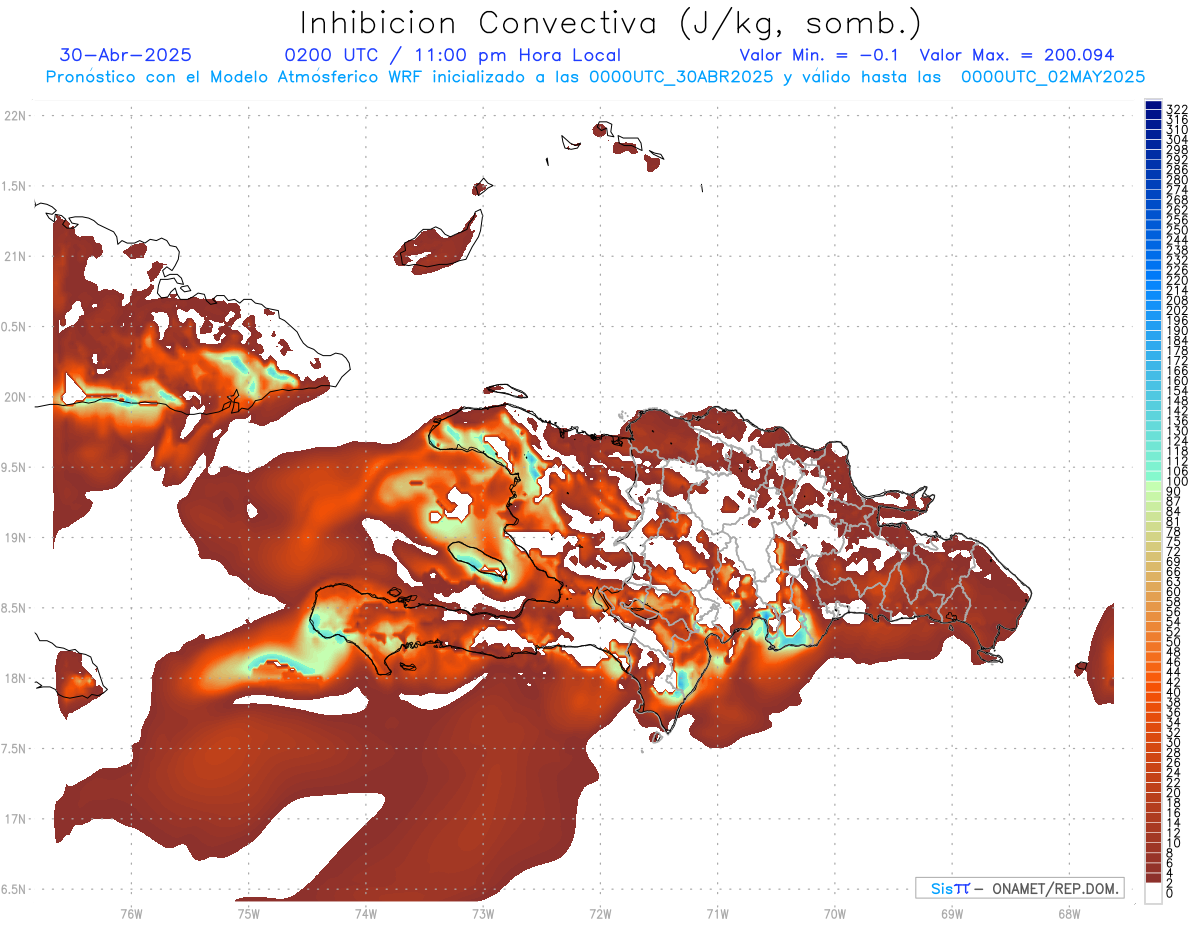Click the "0200 UTC / 11:00 pm Hora Local" text
This screenshot has width=1200, height=927.
453,55
